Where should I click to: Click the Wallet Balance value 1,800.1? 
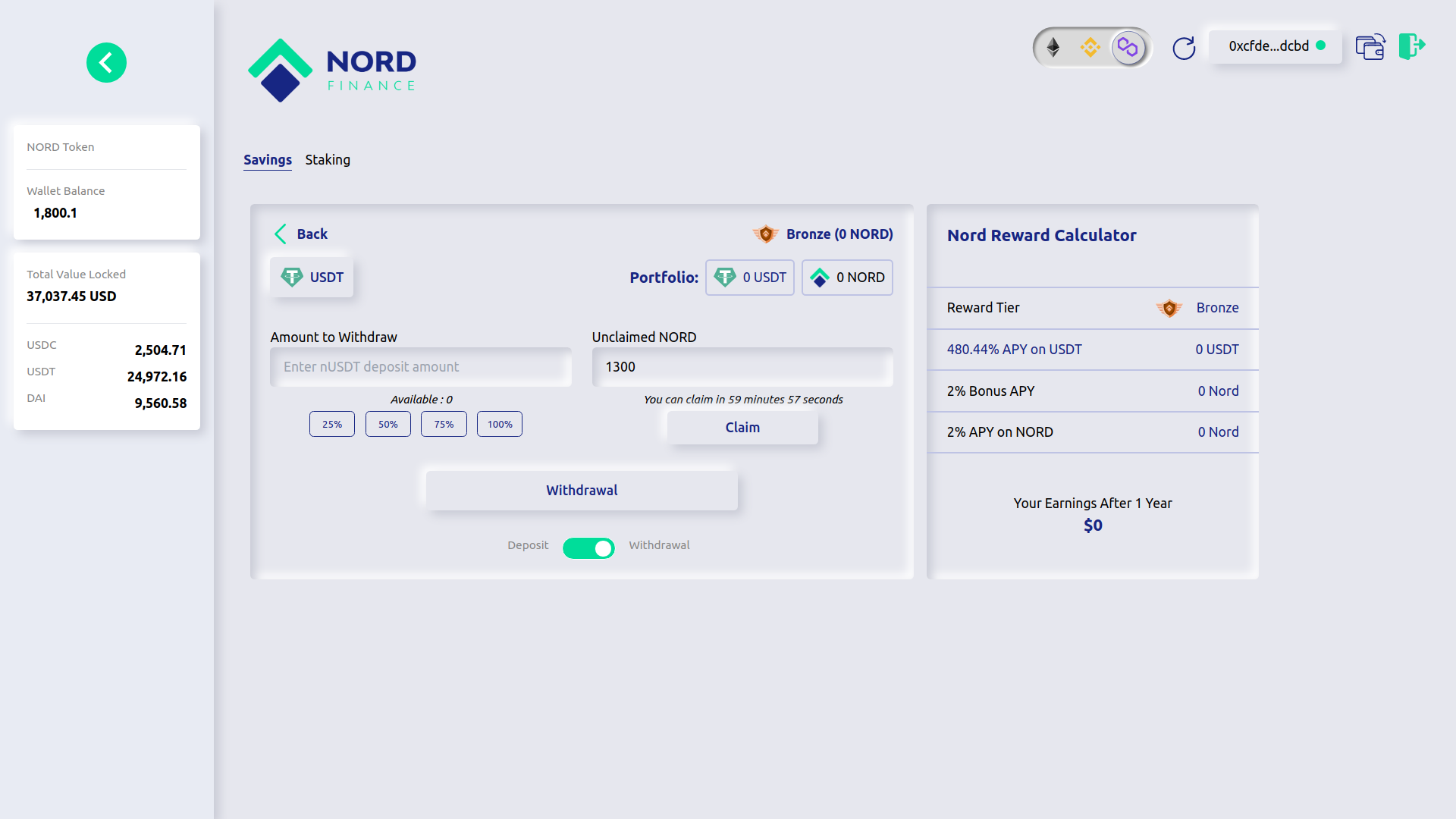(x=55, y=213)
